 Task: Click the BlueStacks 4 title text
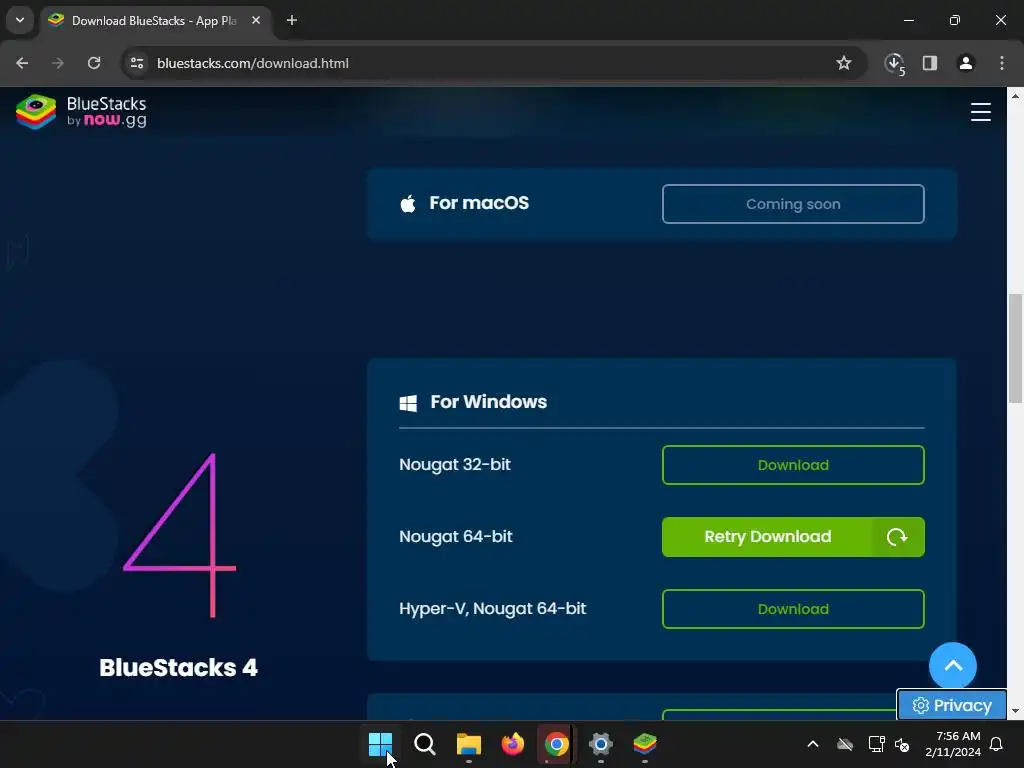(178, 667)
